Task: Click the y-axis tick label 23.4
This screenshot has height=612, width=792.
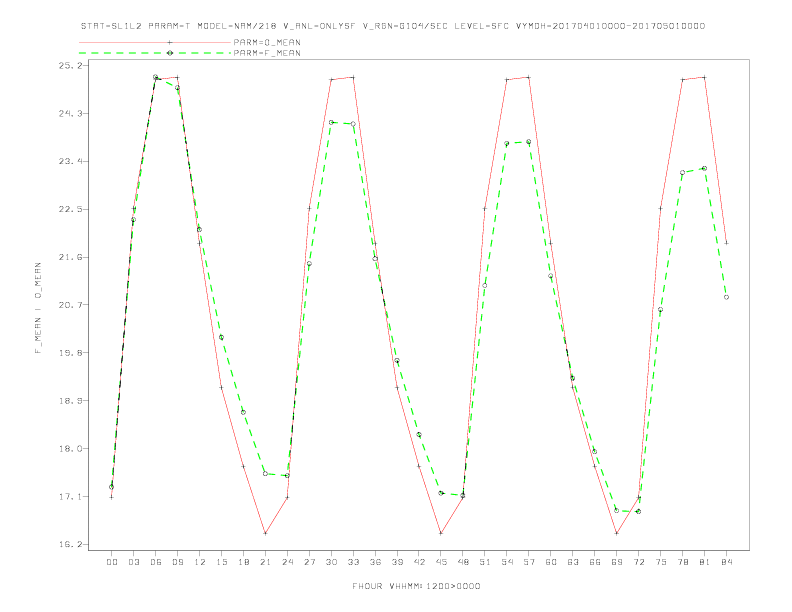Action: point(70,162)
